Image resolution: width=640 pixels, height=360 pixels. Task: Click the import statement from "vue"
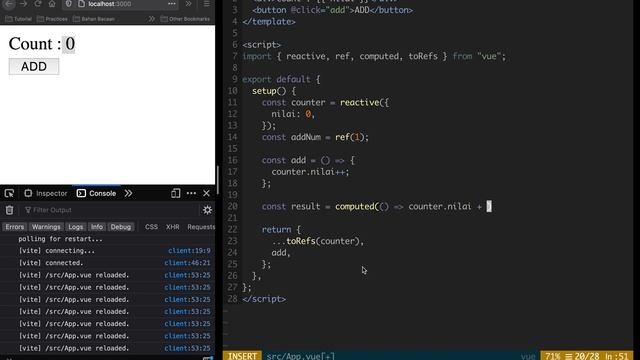click(x=374, y=56)
